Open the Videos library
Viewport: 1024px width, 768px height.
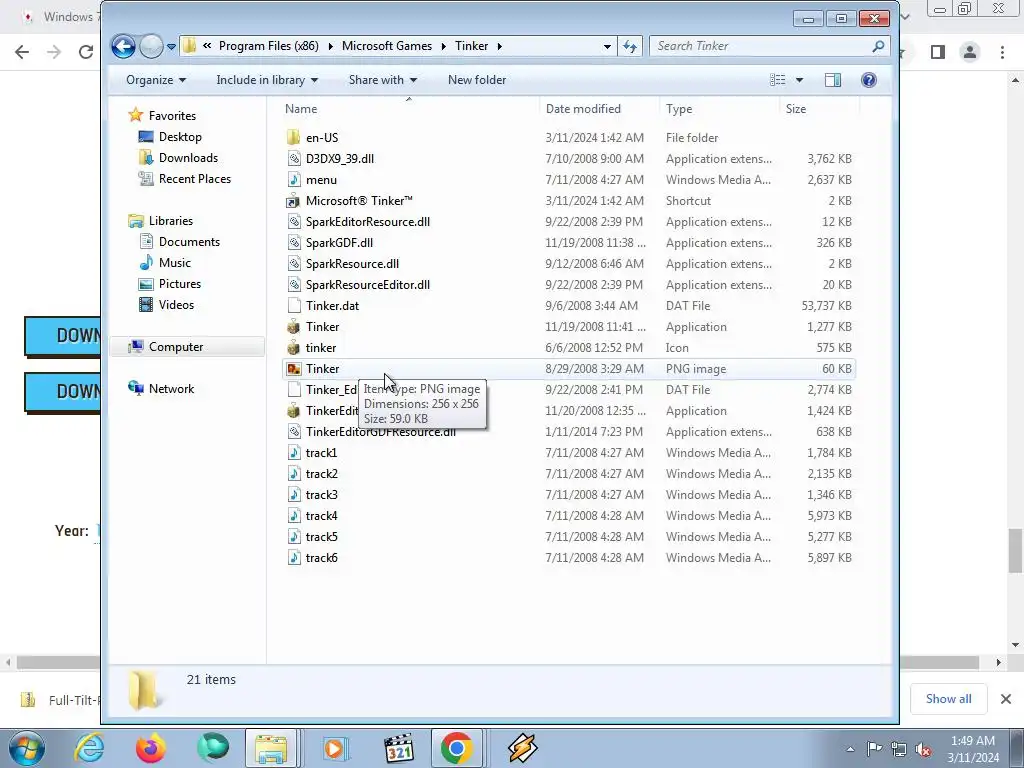tap(176, 304)
